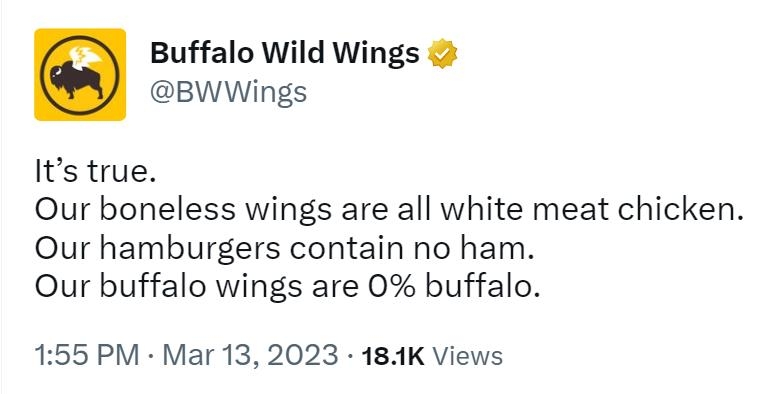Viewport: 775px width, 394px height.
Task: Click the winged buffalo logo in avatar
Action: click(80, 75)
